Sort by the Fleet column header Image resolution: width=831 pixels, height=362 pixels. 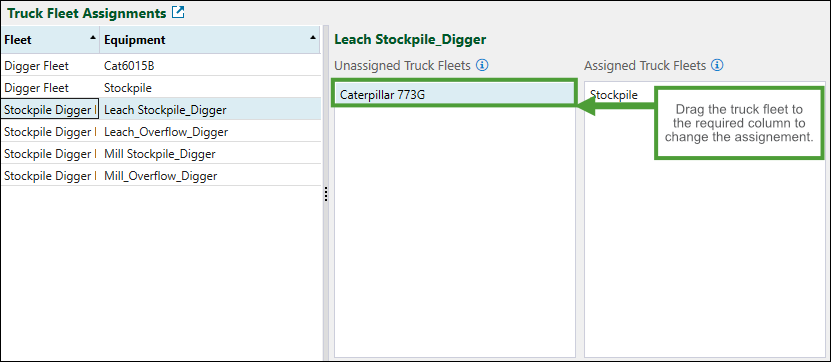50,40
